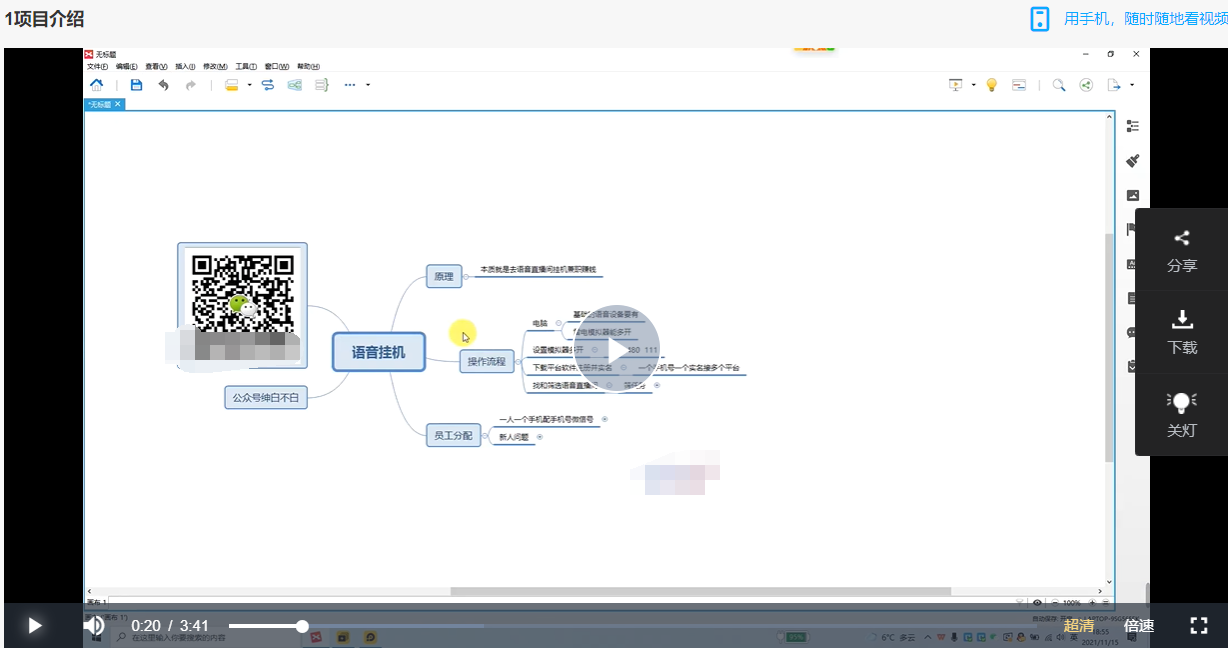Viewport: 1228px width, 648px height.
Task: Collapse the 新人问题 subtopic circle toggle
Action: coord(540,437)
